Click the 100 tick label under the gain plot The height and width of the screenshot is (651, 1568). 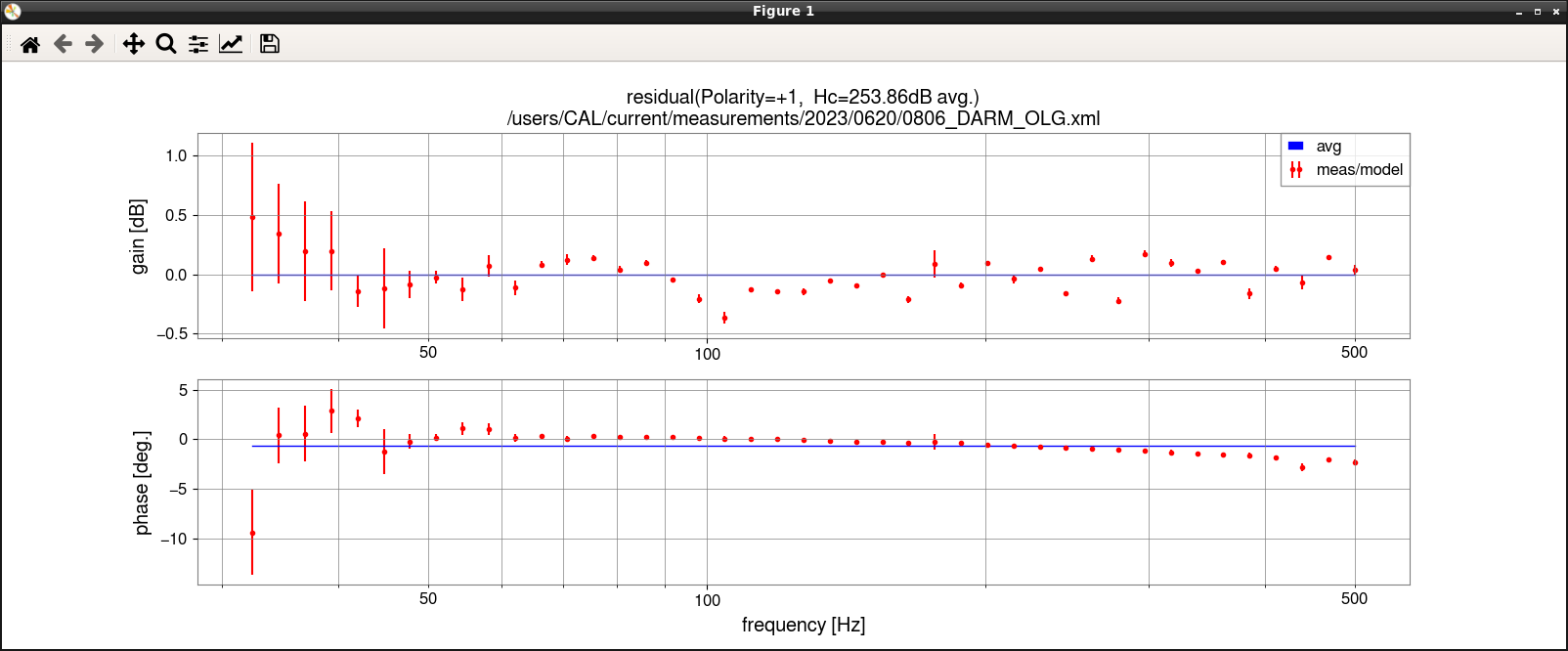(707, 354)
